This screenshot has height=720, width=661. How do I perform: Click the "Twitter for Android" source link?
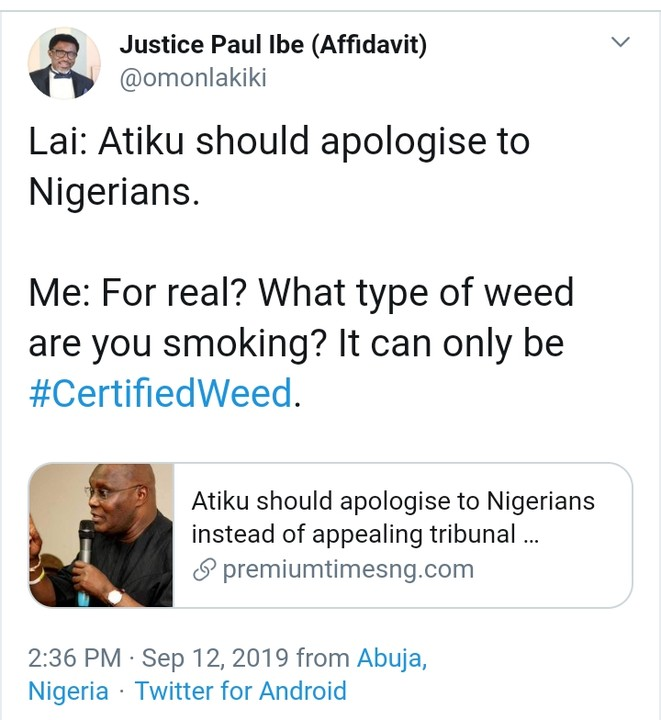click(x=240, y=691)
